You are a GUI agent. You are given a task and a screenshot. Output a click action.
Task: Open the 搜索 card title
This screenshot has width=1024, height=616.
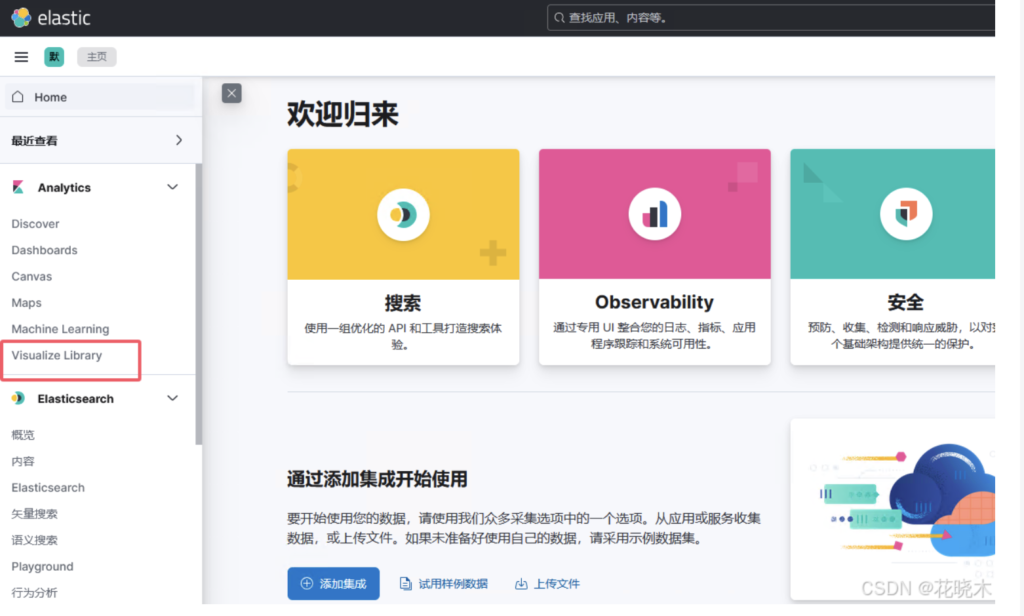[403, 303]
